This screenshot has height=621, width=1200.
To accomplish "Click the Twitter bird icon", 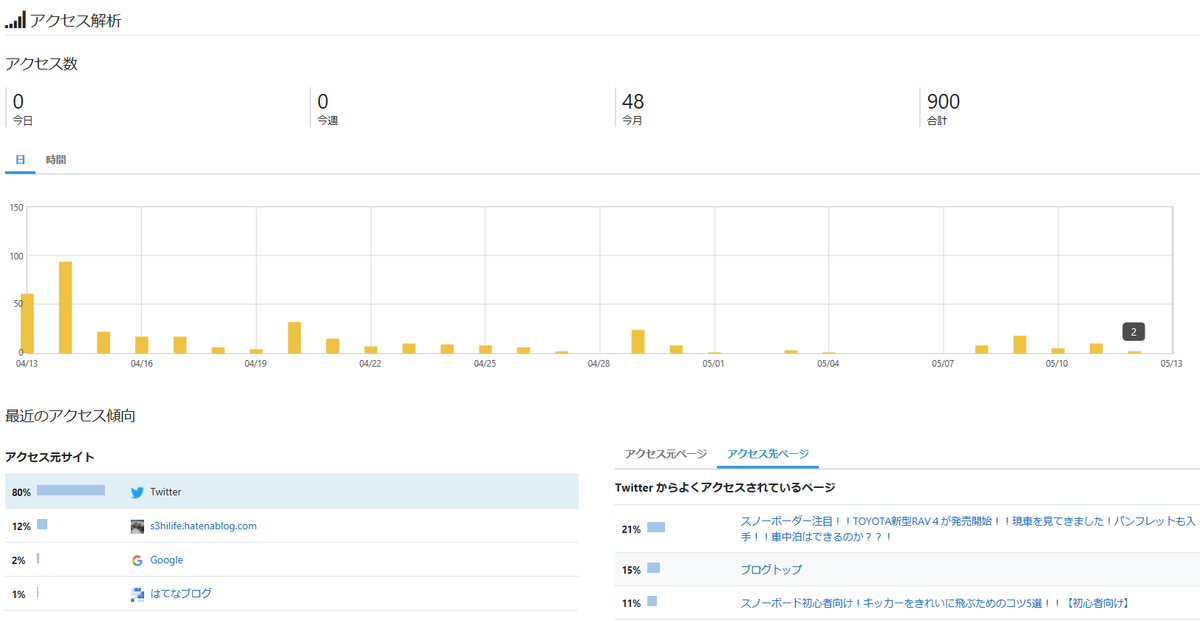I will click(137, 492).
